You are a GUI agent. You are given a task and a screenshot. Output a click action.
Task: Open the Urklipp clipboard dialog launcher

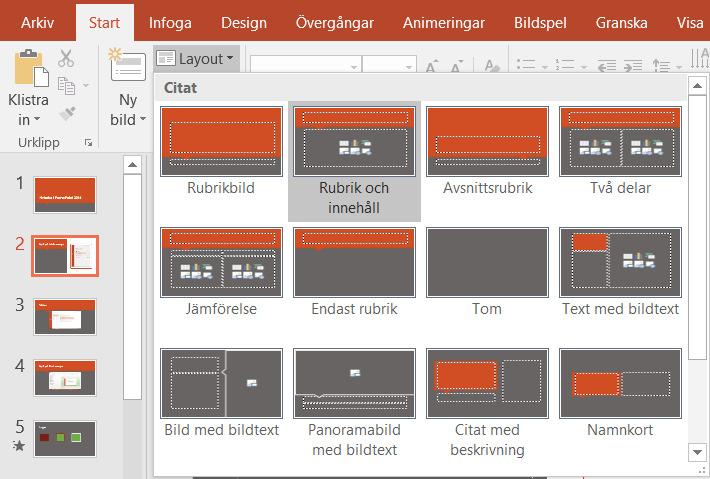point(88,143)
